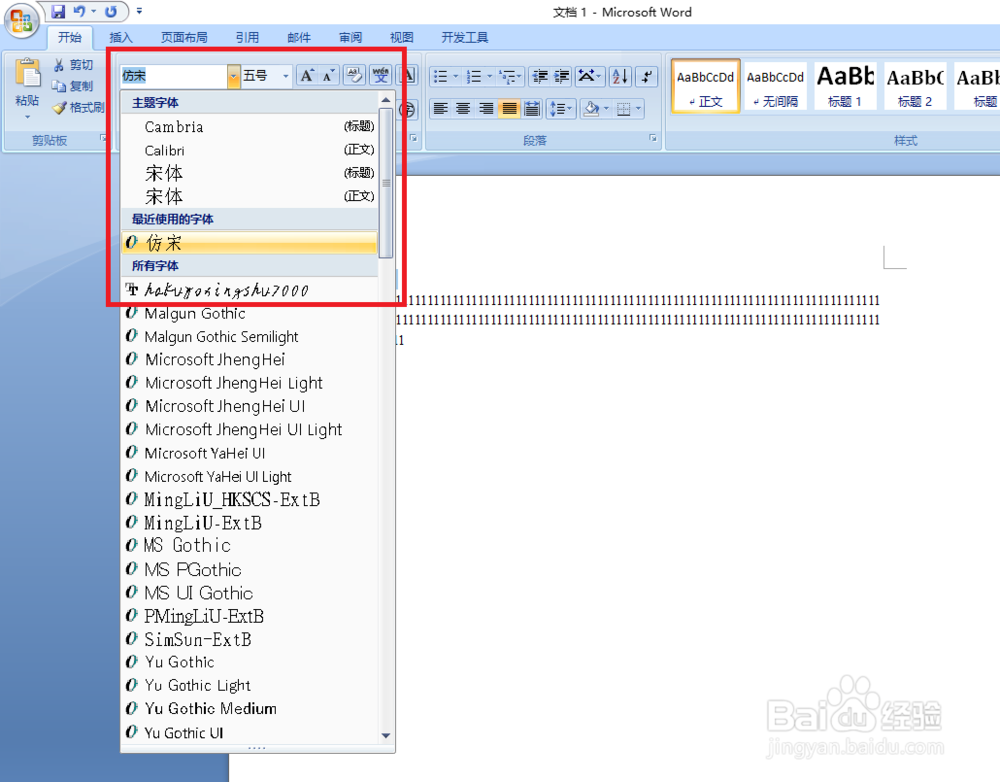This screenshot has height=782, width=1000.
Task: Save the document from Quick Access toolbar
Action: point(58,11)
